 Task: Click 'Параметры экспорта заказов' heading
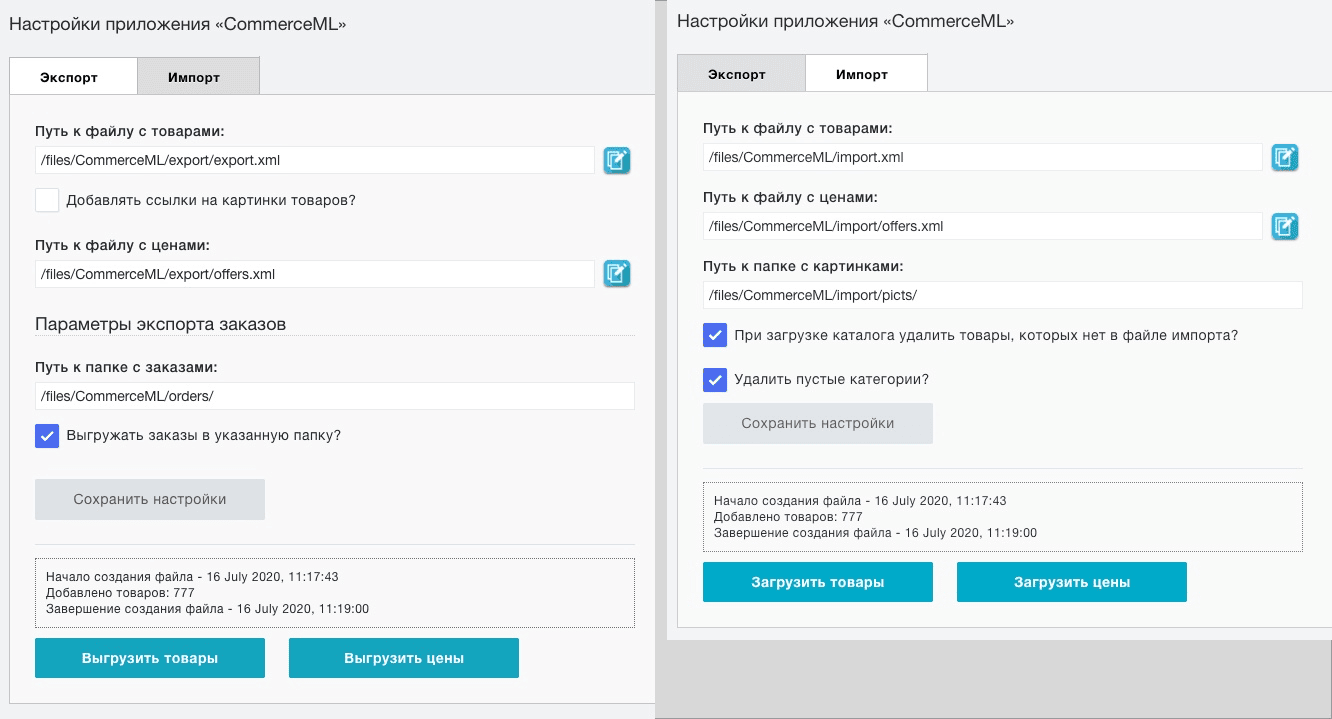[161, 324]
